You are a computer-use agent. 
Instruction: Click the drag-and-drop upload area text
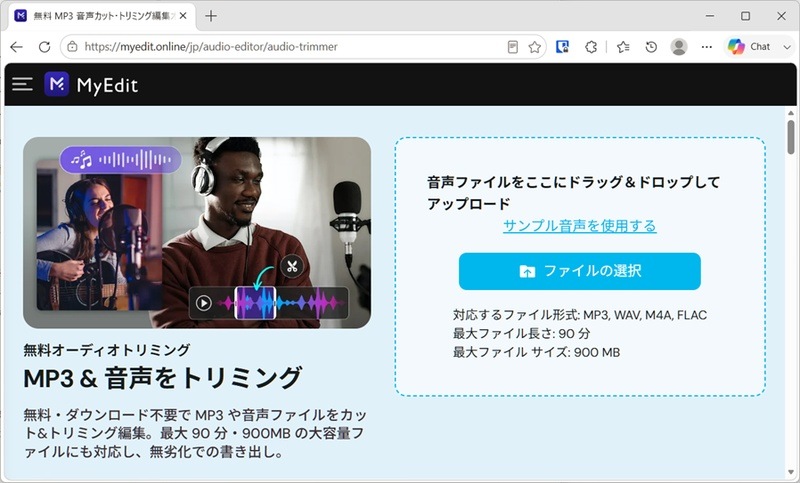[573, 193]
